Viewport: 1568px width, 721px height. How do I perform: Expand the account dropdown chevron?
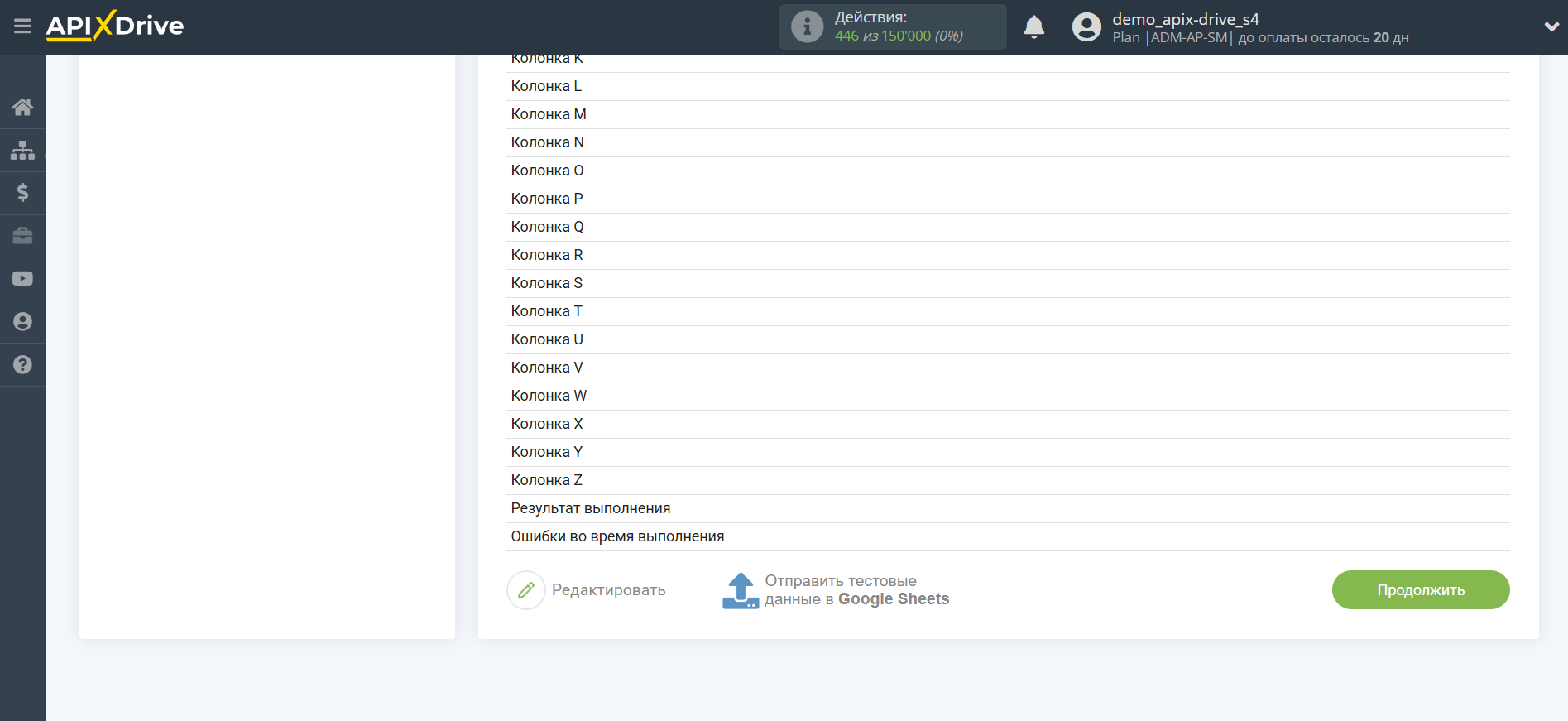pos(1551,27)
